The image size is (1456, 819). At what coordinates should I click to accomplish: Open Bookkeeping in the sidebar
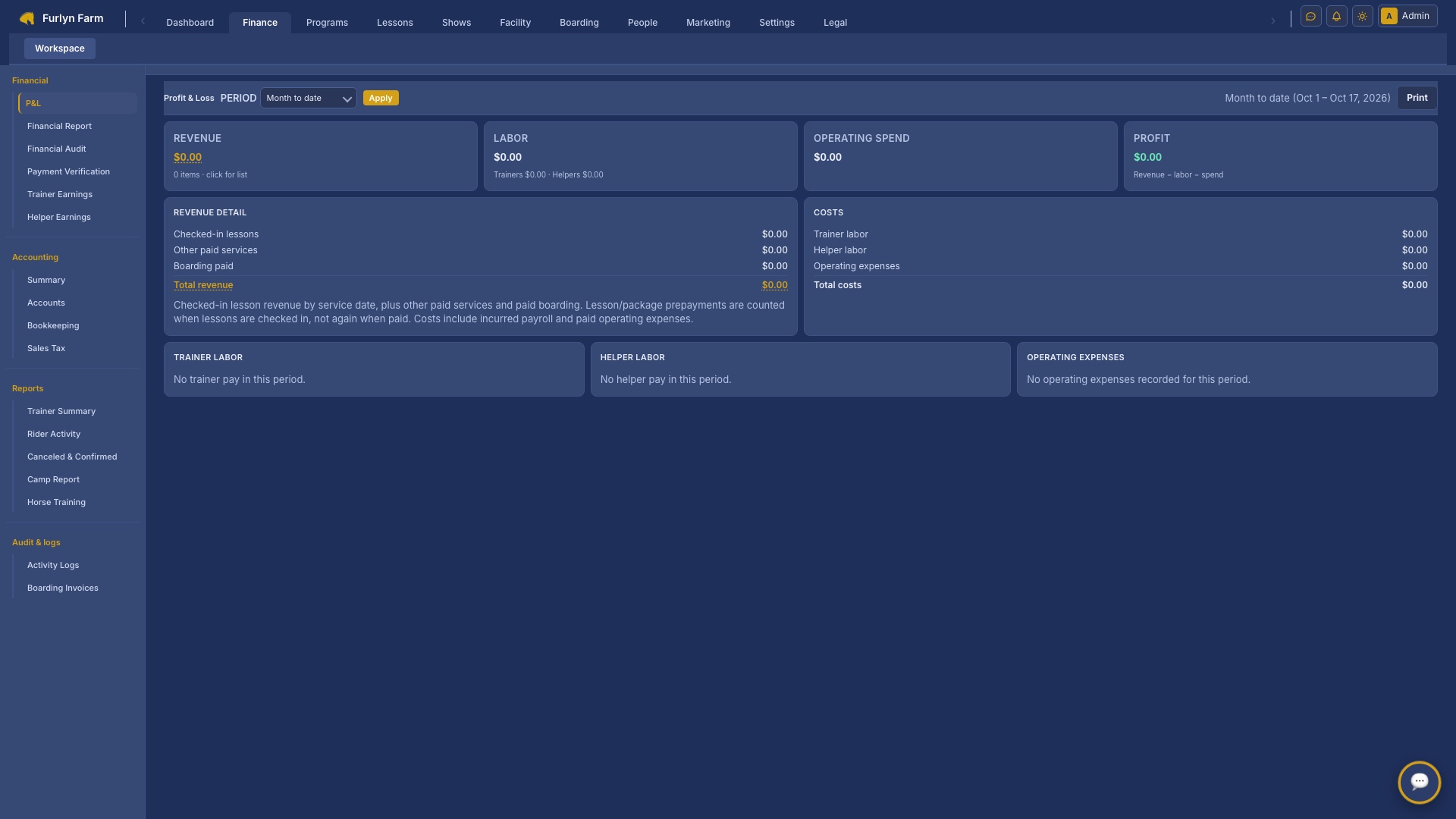tap(76, 325)
